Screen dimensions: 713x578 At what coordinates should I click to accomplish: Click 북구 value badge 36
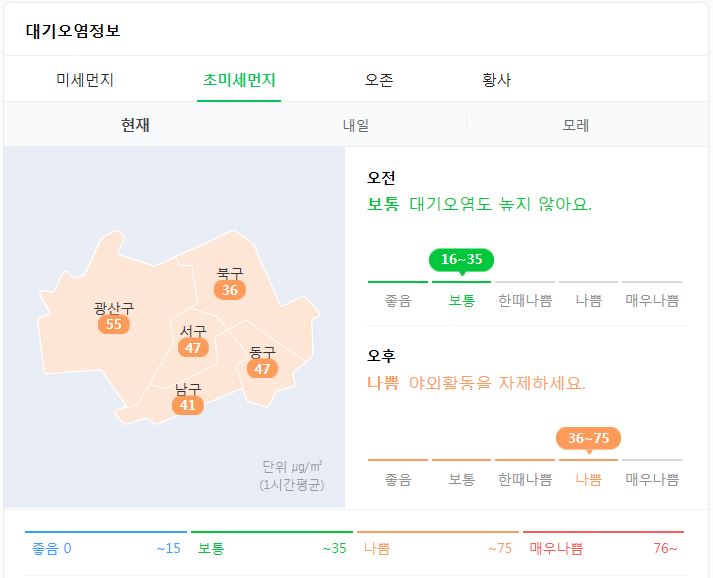coord(230,290)
